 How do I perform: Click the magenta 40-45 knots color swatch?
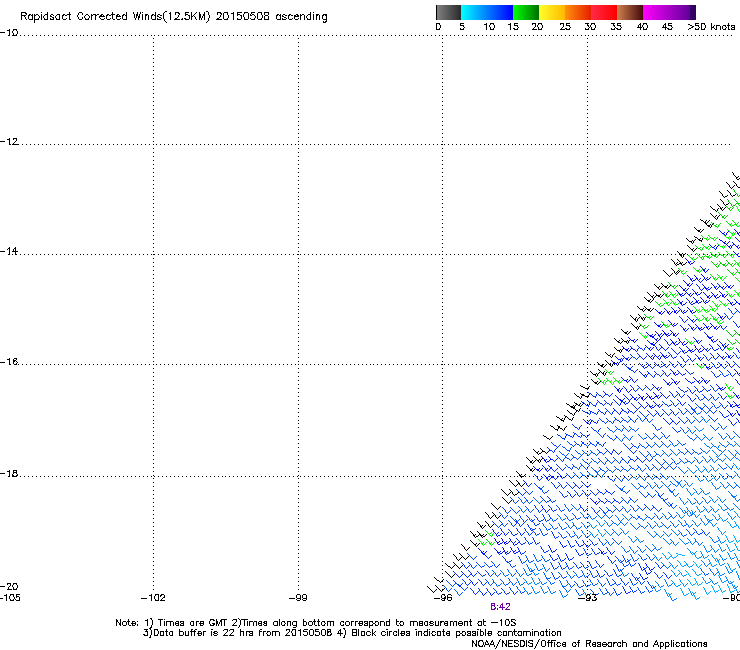tap(656, 12)
